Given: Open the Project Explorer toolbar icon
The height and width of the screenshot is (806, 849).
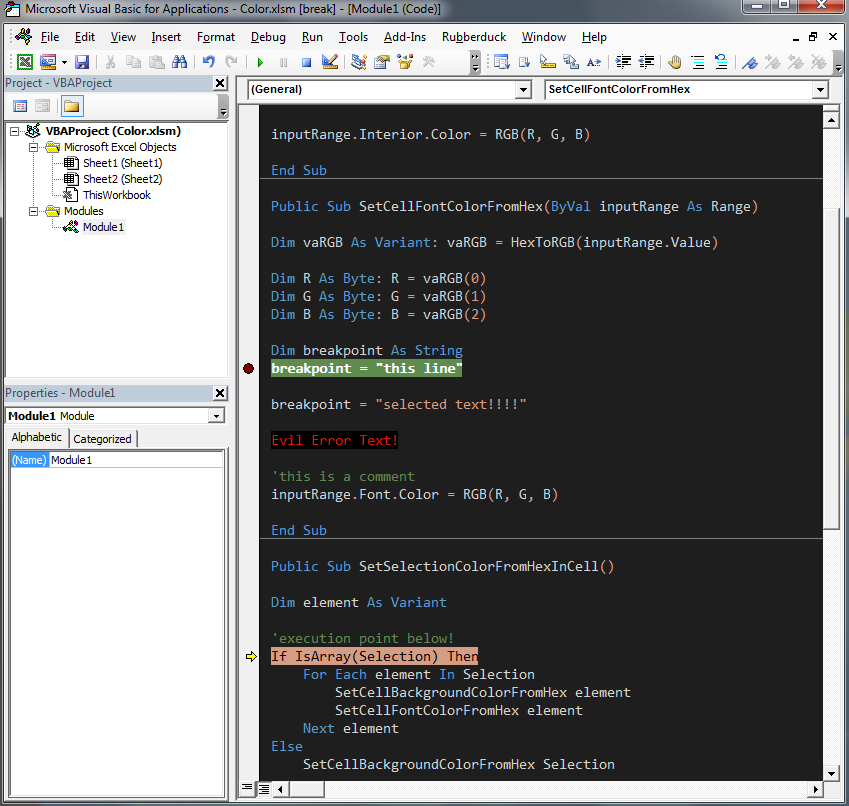Looking at the screenshot, I should coord(358,62).
